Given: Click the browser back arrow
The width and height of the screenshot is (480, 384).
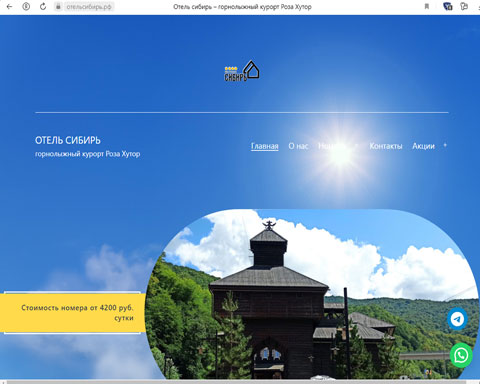Looking at the screenshot, I should pyautogui.click(x=9, y=7).
